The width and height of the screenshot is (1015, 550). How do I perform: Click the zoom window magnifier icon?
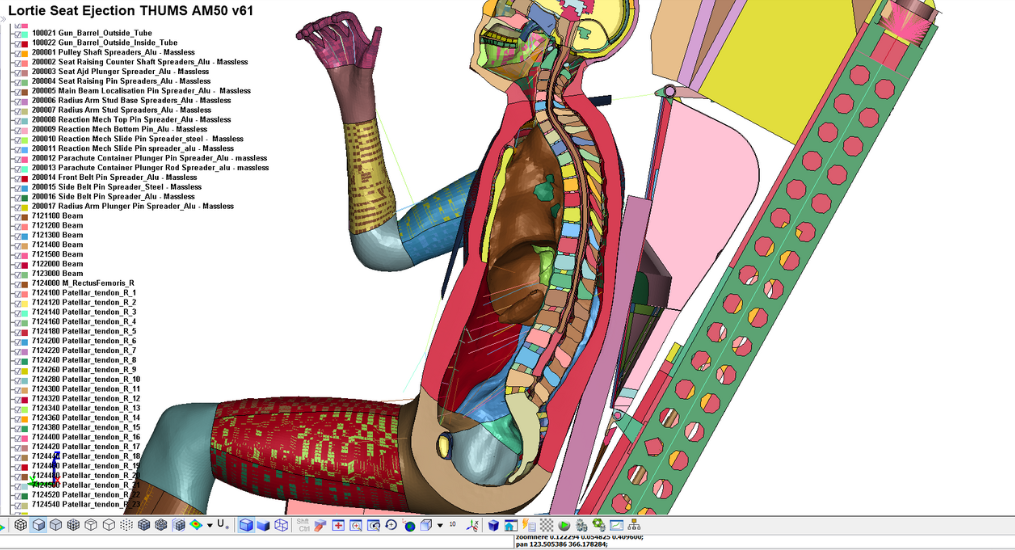point(355,525)
